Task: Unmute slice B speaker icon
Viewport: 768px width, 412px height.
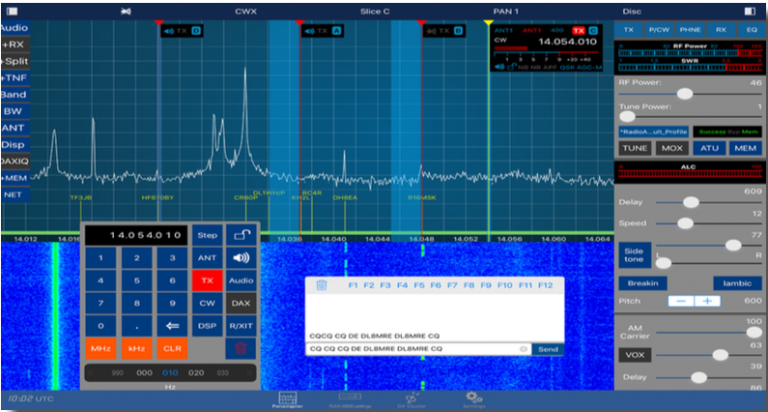Action: 431,31
